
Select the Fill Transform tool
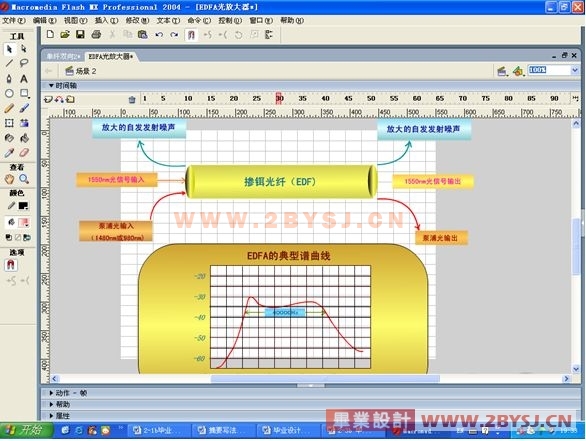point(24,123)
